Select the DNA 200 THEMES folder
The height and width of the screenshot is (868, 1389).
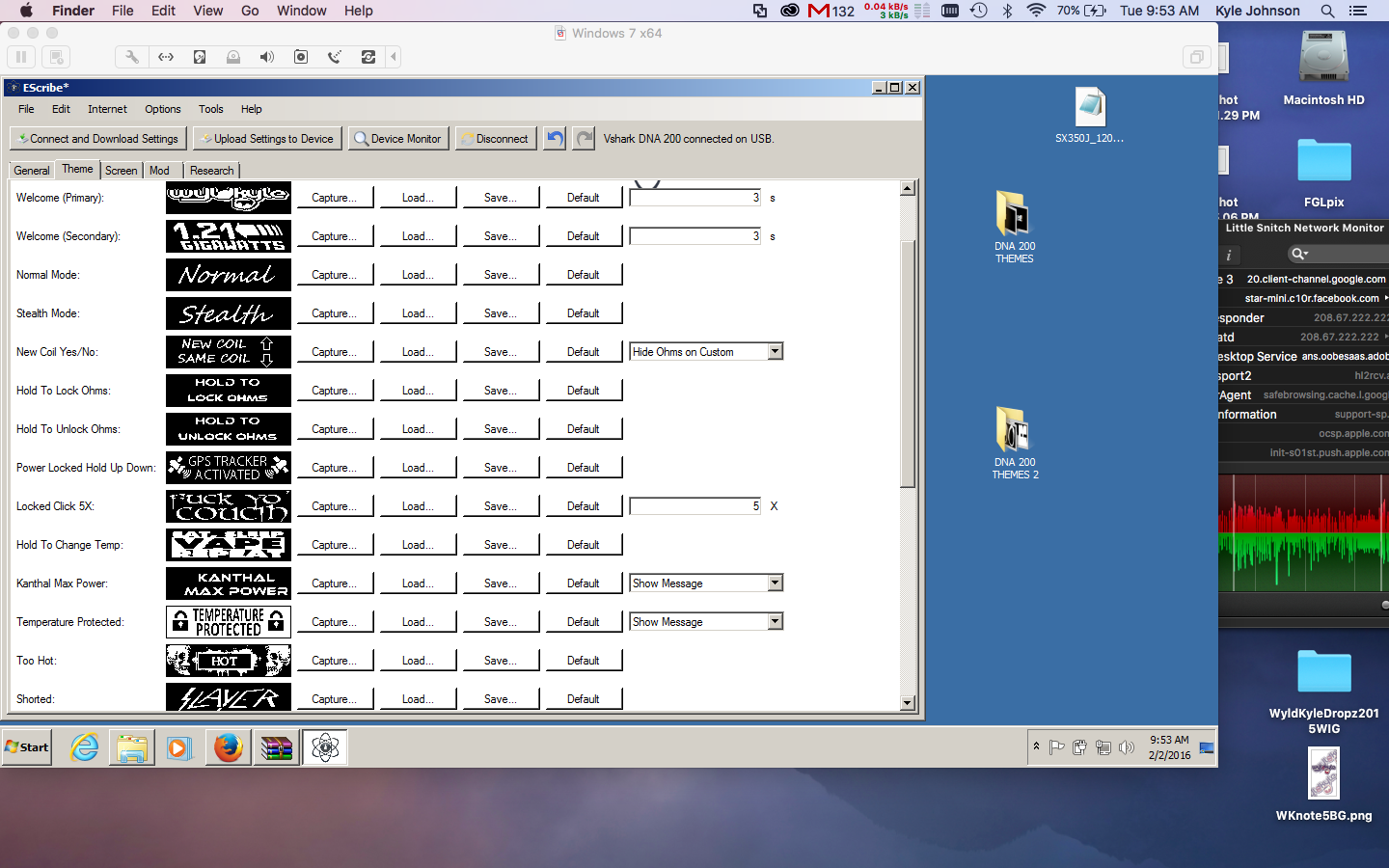point(1015,228)
